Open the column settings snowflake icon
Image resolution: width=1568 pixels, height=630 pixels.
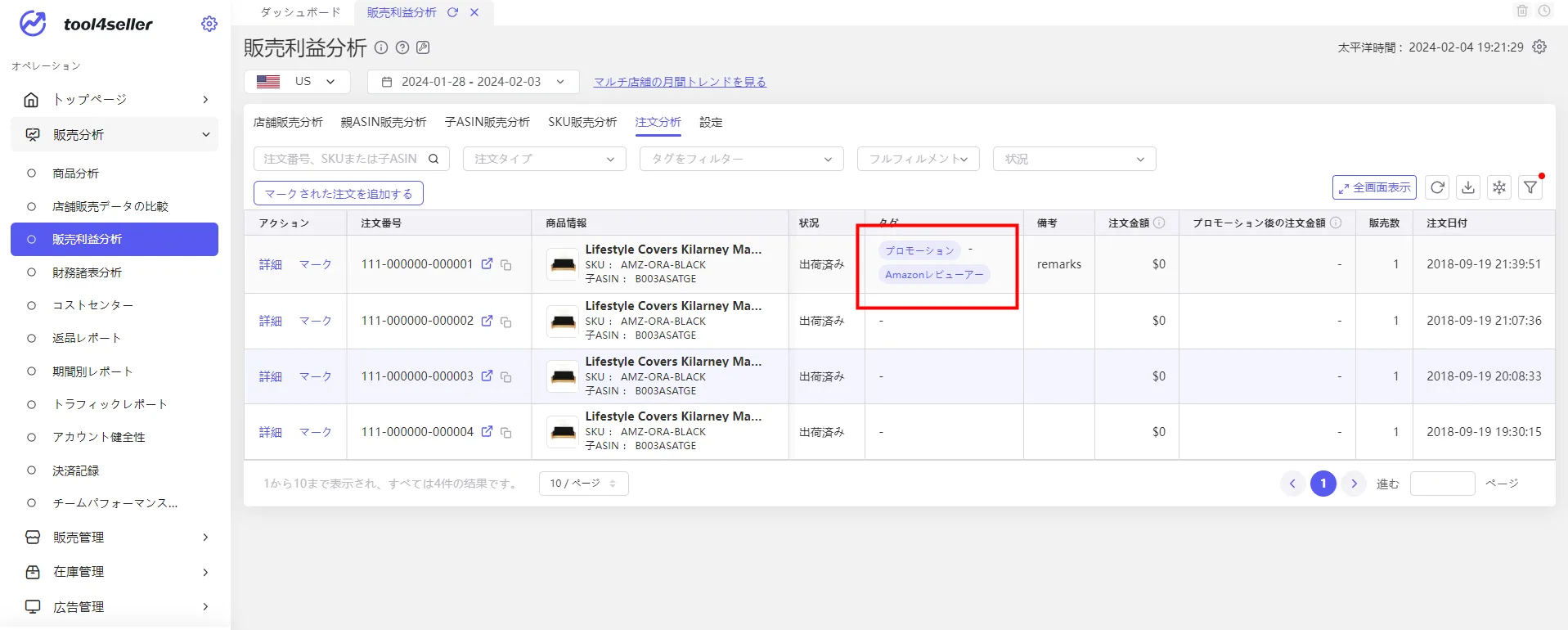[1499, 187]
